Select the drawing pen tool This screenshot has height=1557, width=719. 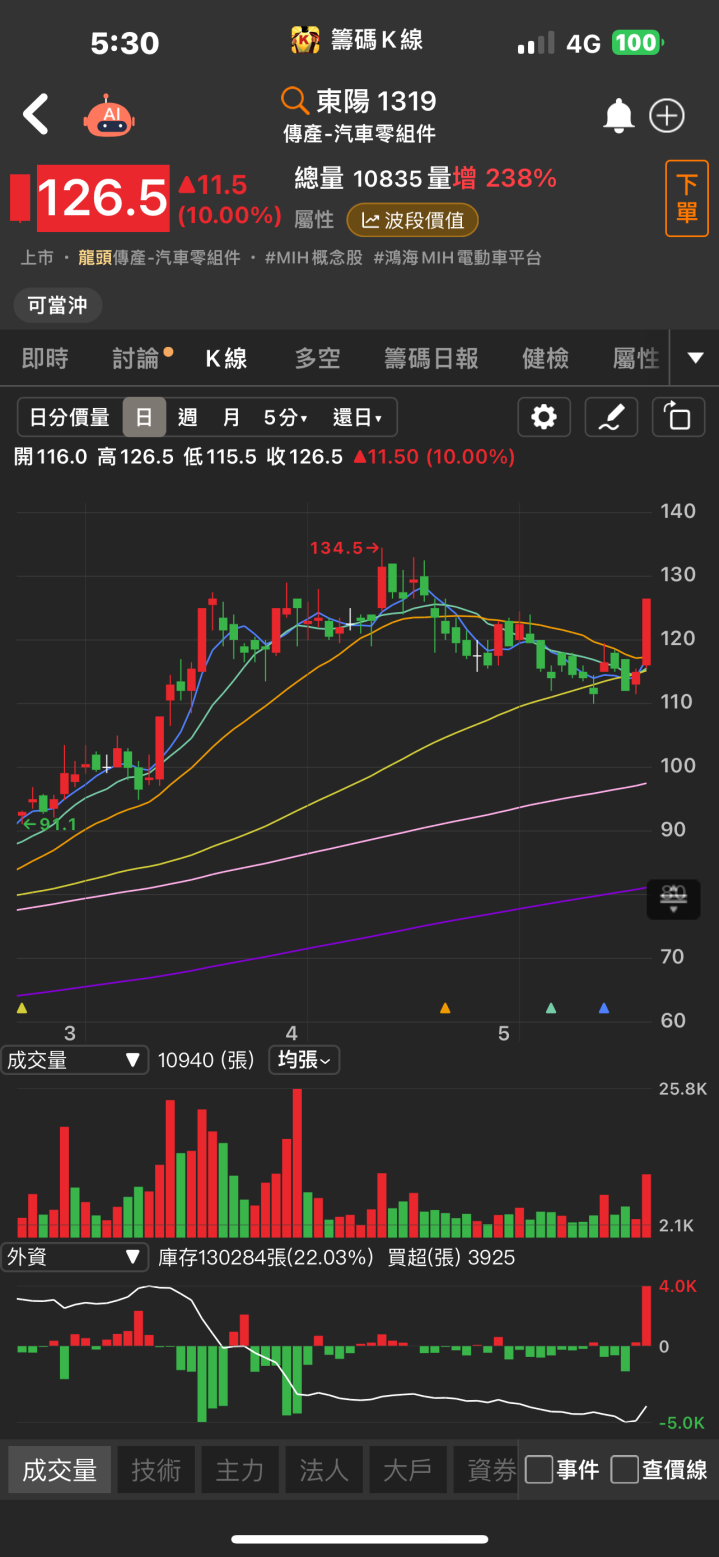coord(610,417)
